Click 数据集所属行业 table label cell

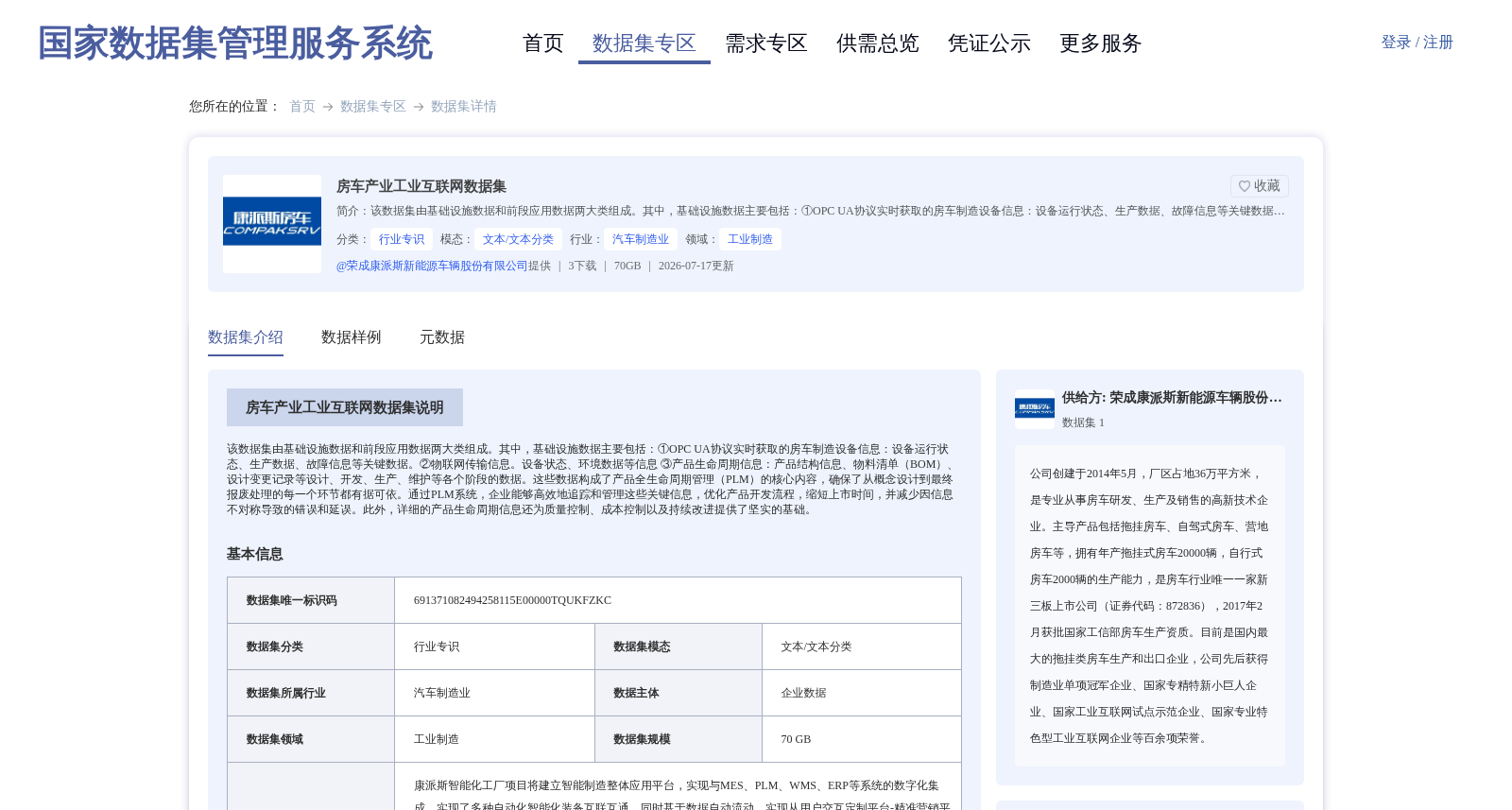click(x=311, y=693)
